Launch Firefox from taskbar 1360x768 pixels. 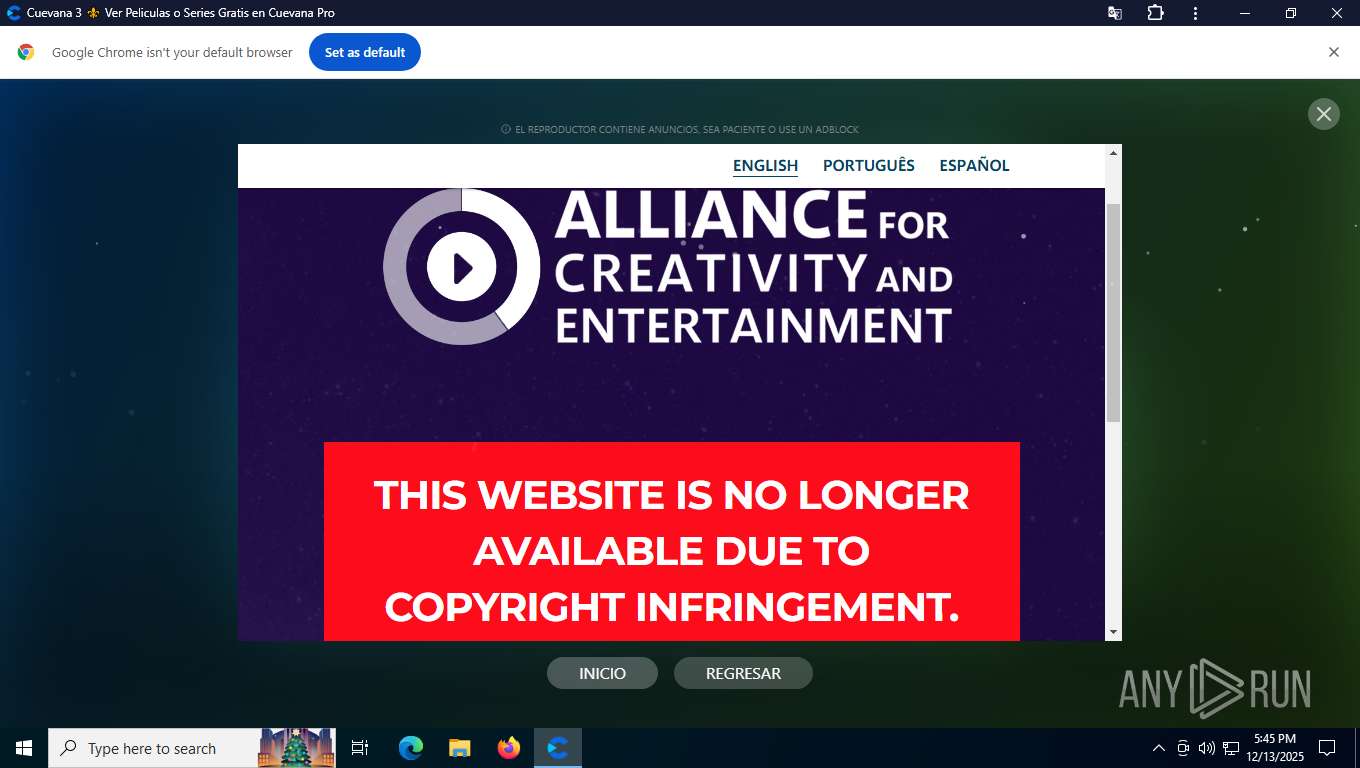point(509,748)
